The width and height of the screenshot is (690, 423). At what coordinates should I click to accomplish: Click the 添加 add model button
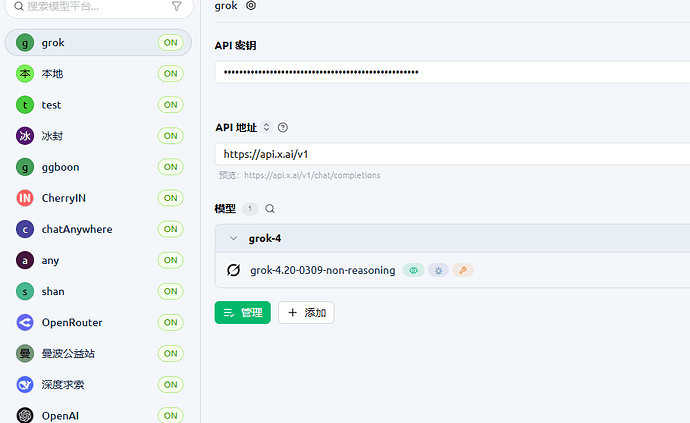pyautogui.click(x=306, y=313)
